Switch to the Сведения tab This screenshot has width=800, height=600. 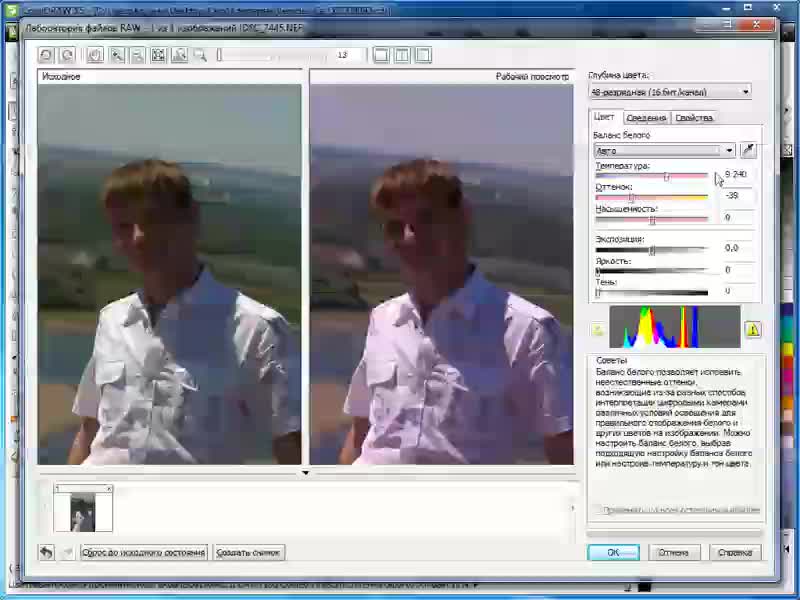tap(646, 118)
